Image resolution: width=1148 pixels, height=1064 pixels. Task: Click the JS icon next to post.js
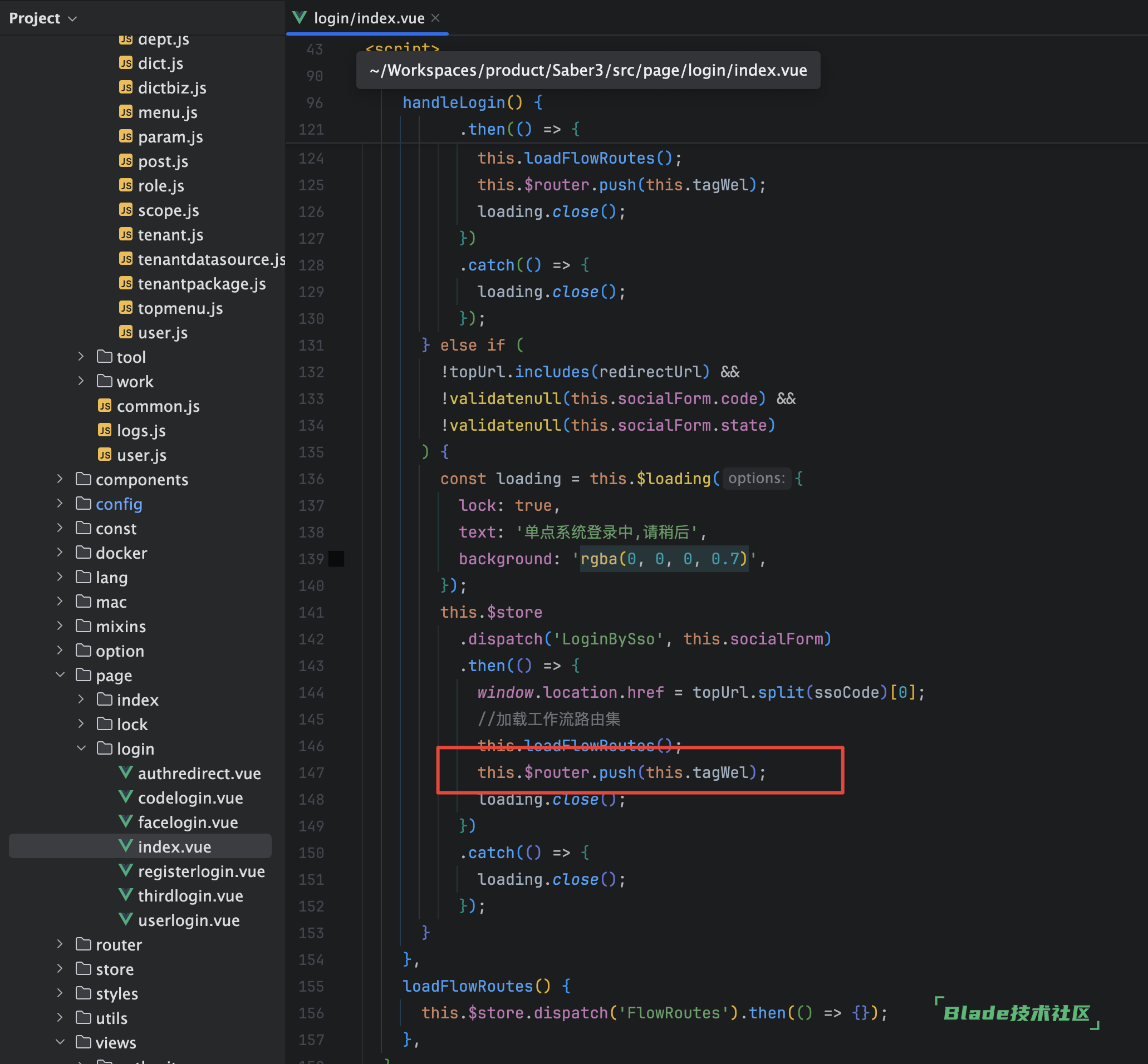[x=126, y=161]
